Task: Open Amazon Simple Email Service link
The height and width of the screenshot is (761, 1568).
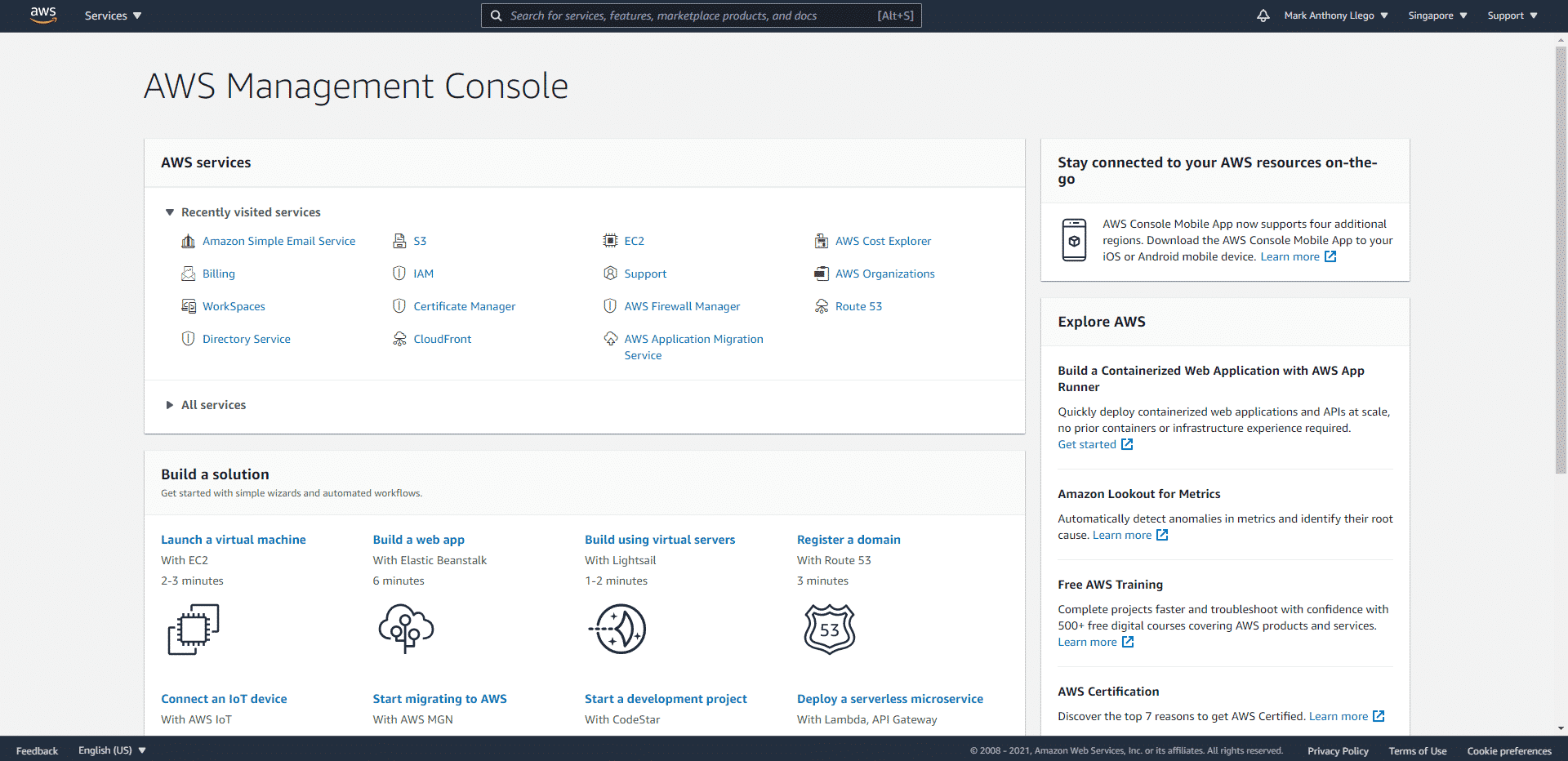Action: [278, 241]
